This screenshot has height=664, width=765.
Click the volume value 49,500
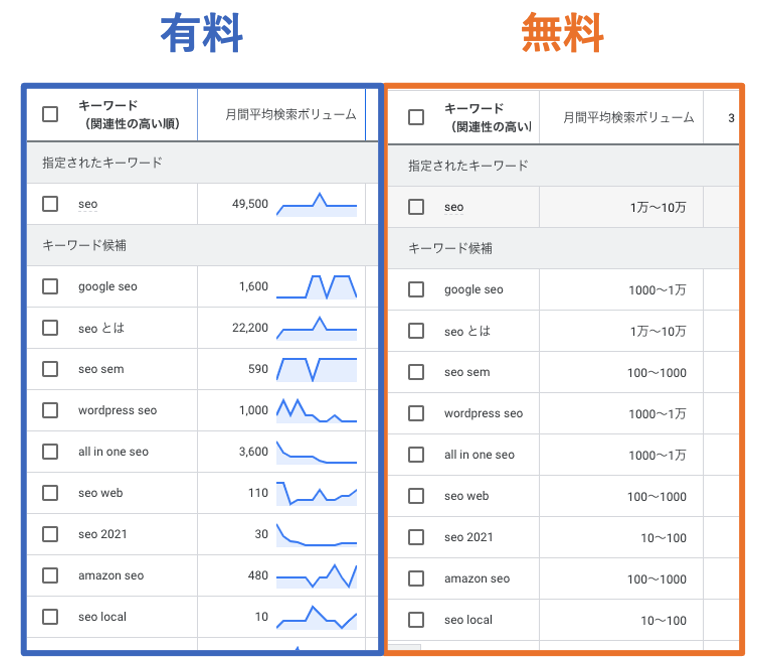tap(250, 204)
